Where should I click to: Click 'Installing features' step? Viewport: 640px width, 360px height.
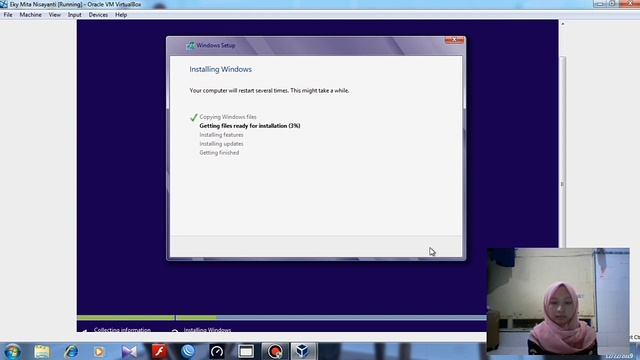pyautogui.click(x=221, y=135)
